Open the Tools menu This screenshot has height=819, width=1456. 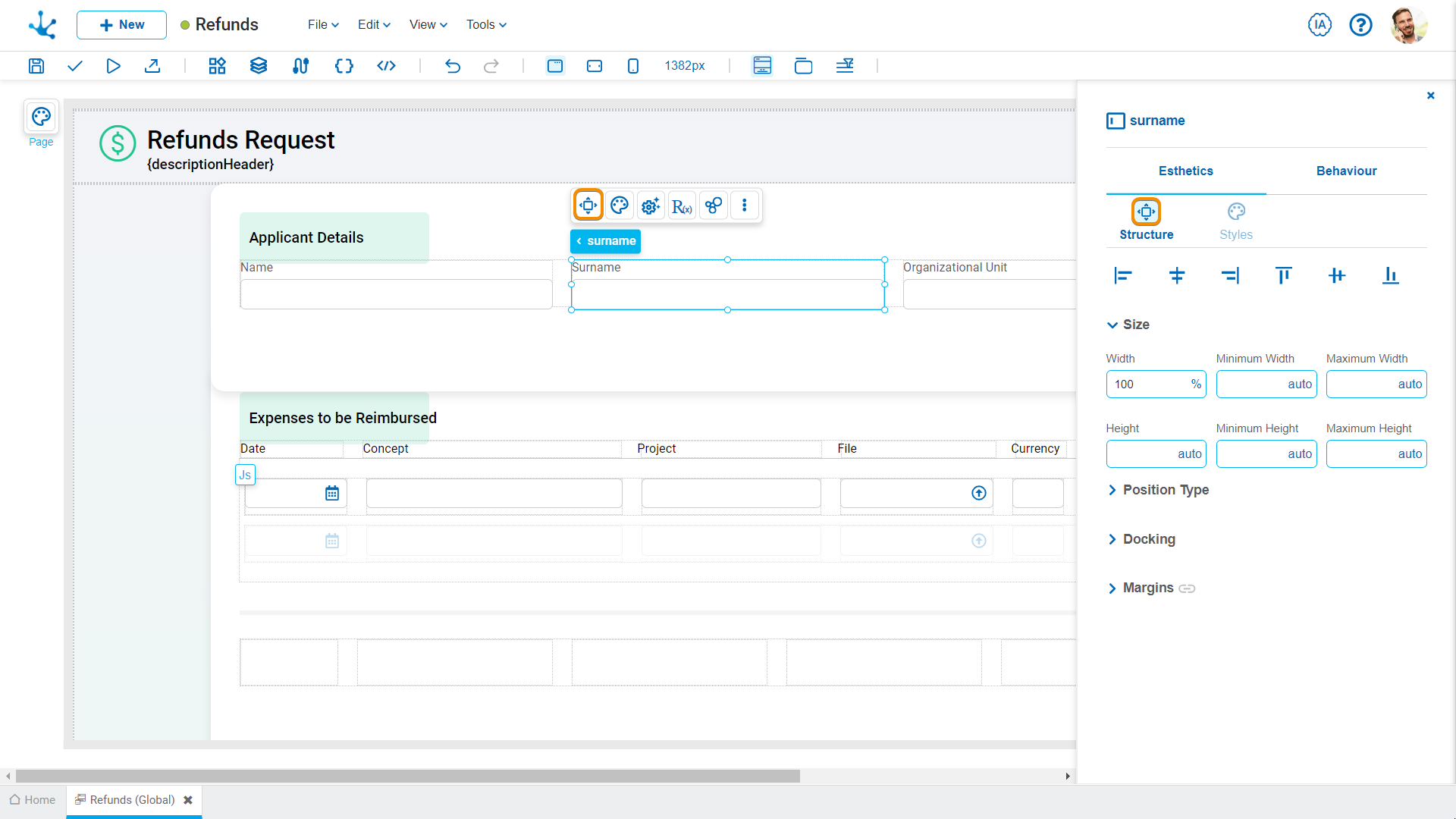[x=486, y=25]
